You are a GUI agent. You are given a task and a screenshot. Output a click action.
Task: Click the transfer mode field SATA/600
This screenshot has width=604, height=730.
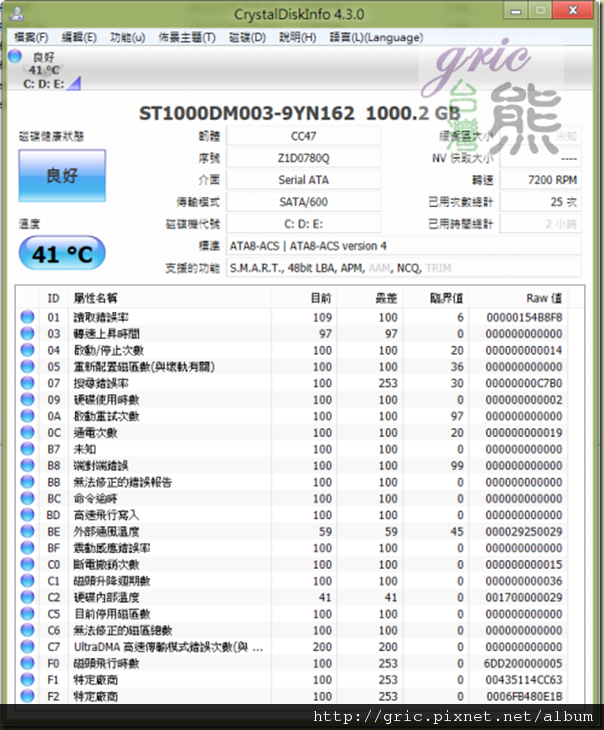(303, 202)
